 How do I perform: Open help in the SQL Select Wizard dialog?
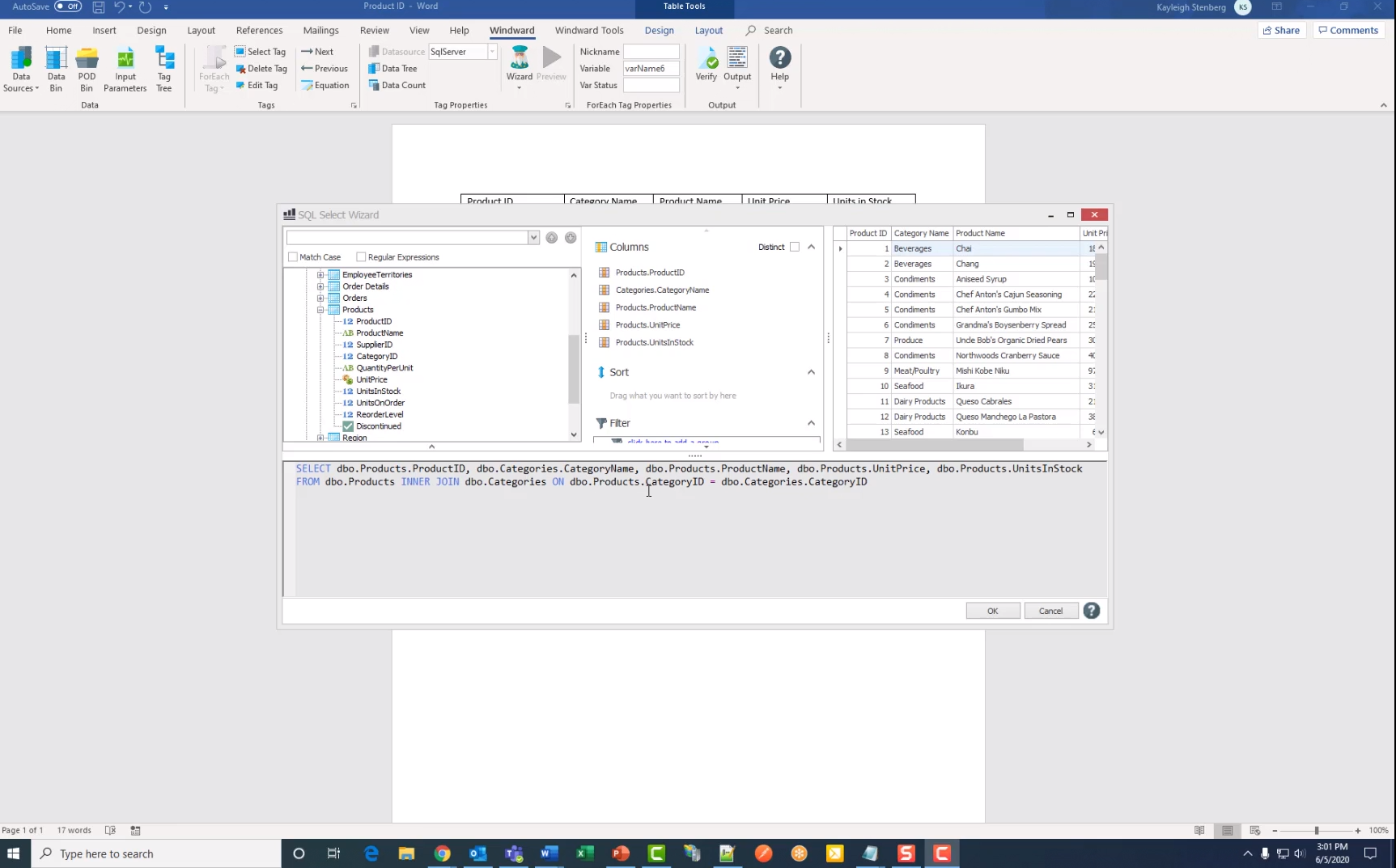1092,611
